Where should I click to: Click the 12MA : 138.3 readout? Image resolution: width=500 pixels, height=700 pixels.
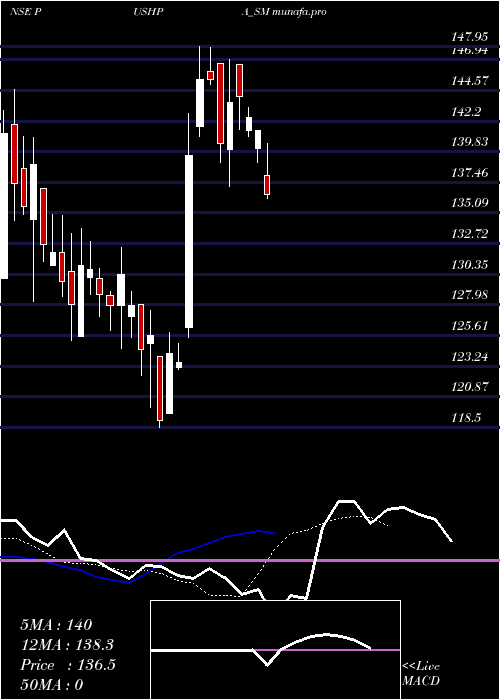67,645
